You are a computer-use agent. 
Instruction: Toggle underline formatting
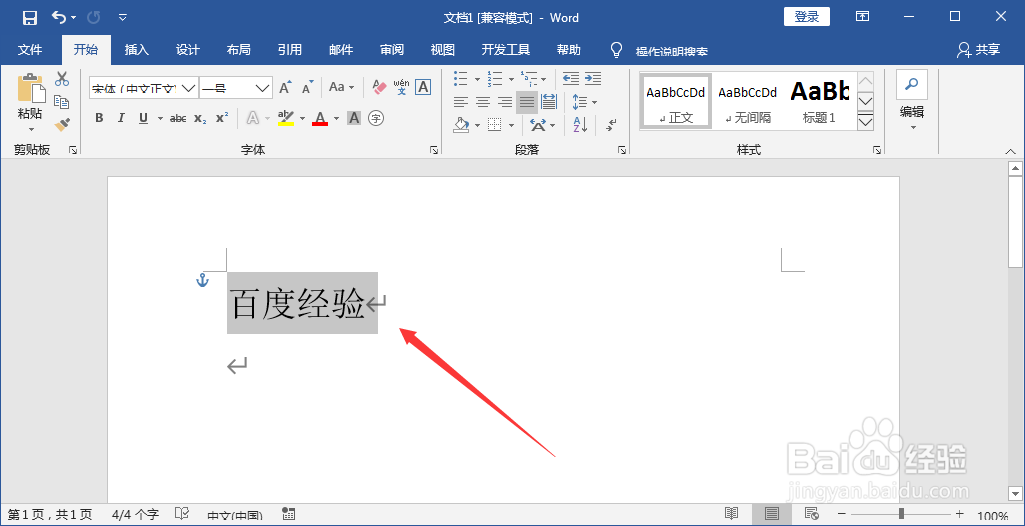click(x=143, y=118)
